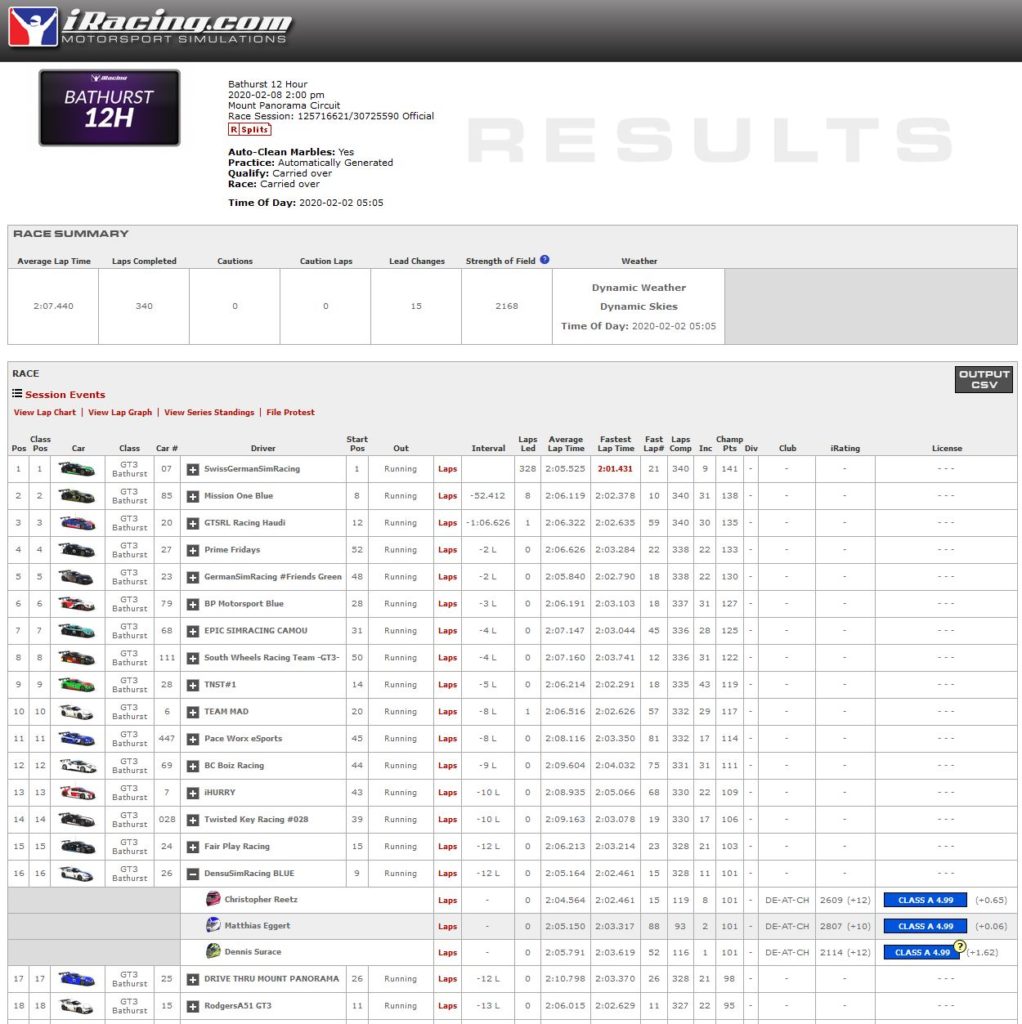1022x1024 pixels.
Task: Click Strength of Field value 2168
Action: tap(506, 306)
